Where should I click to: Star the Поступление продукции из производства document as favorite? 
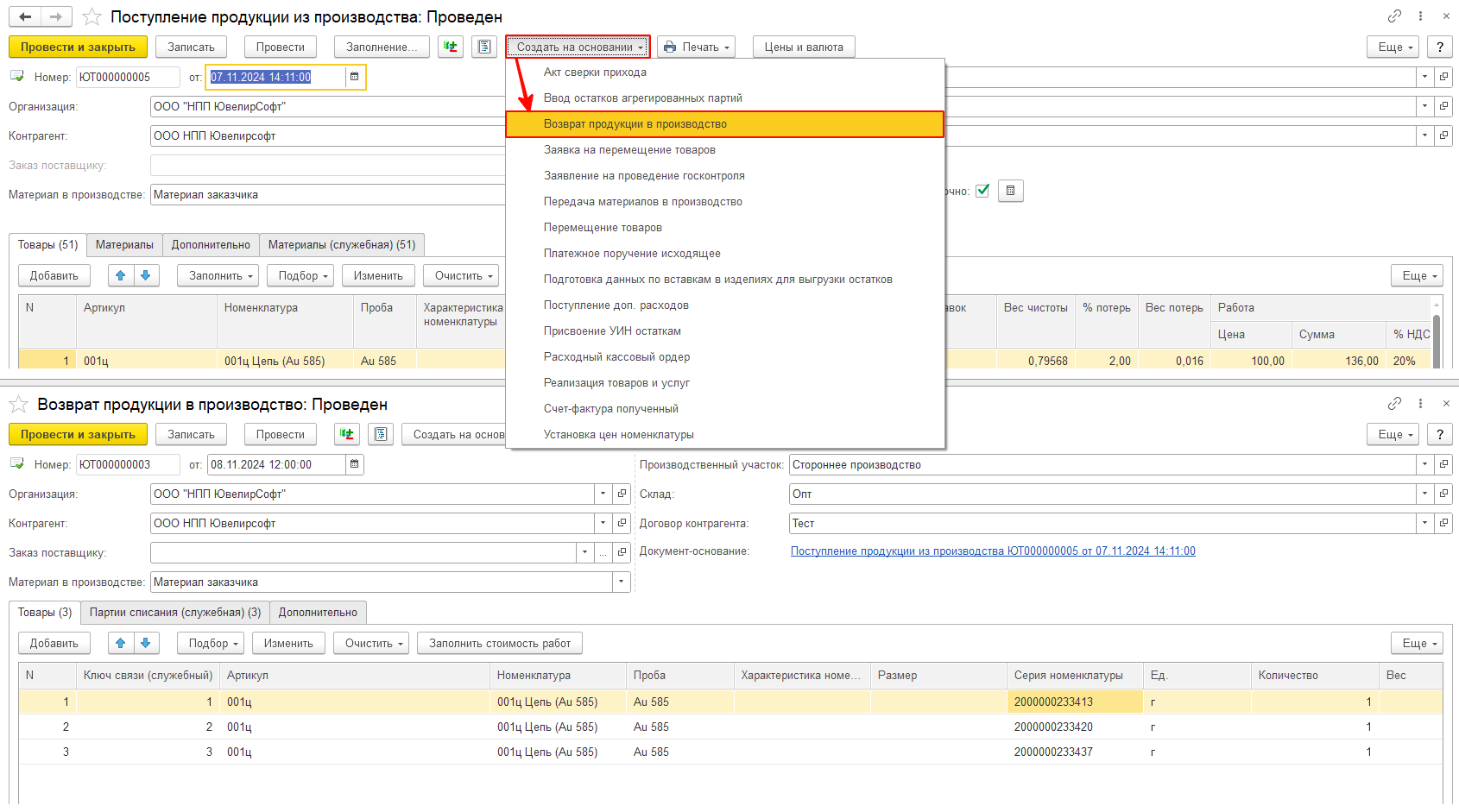(92, 17)
